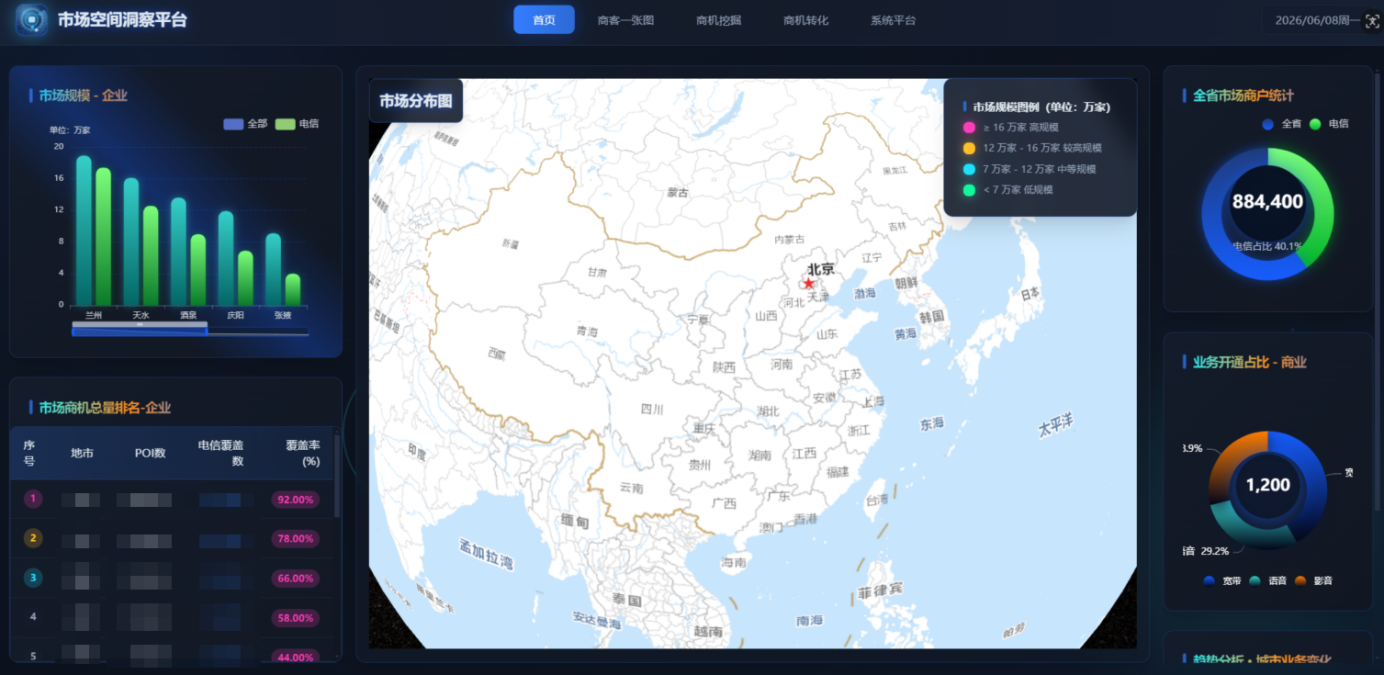Click the yellow 12-16万家 较高规模 legend swatch

pyautogui.click(x=968, y=148)
